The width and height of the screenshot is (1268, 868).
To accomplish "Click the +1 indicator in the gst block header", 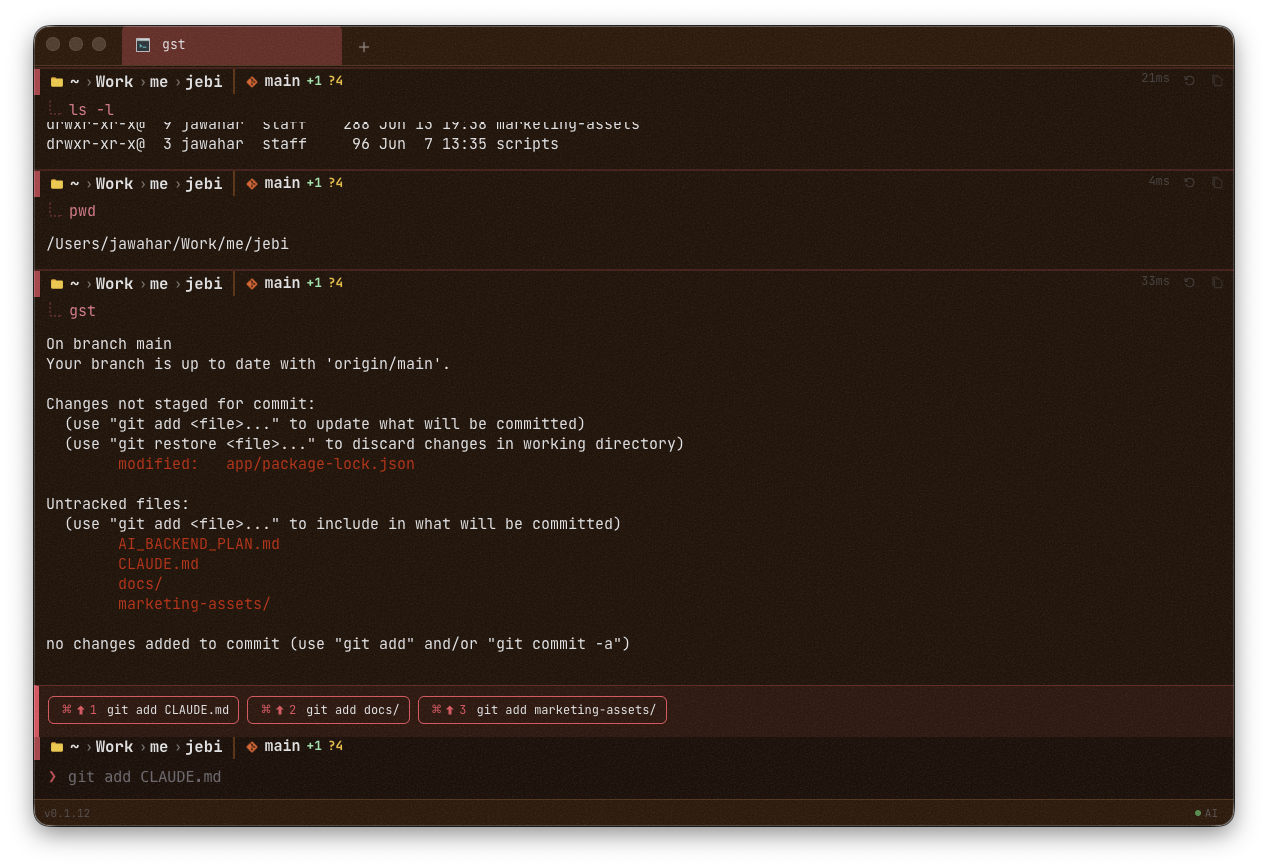I will (x=314, y=283).
